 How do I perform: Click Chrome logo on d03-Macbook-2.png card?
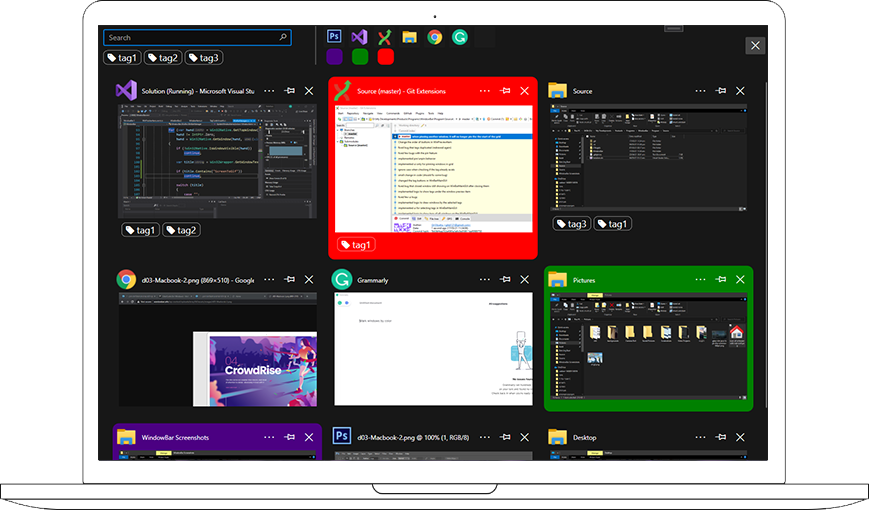(126, 279)
